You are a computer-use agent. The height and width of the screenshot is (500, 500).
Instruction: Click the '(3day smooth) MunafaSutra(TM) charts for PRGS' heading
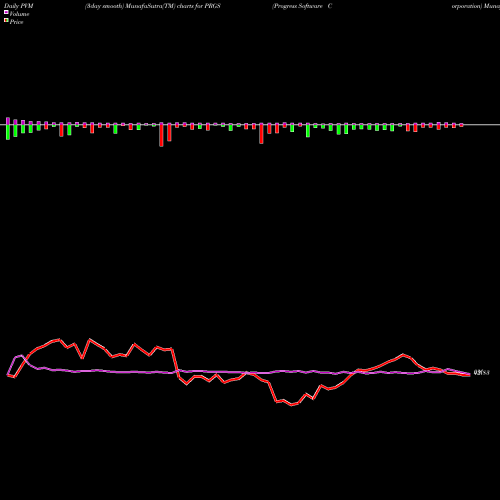[153, 6]
